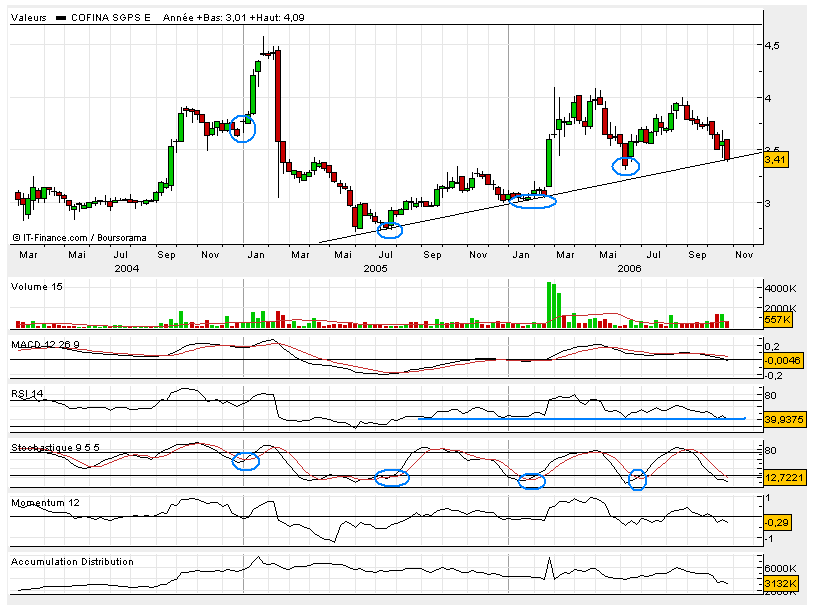
Task: Click the 2005 year label on time axis
Action: pyautogui.click(x=375, y=268)
